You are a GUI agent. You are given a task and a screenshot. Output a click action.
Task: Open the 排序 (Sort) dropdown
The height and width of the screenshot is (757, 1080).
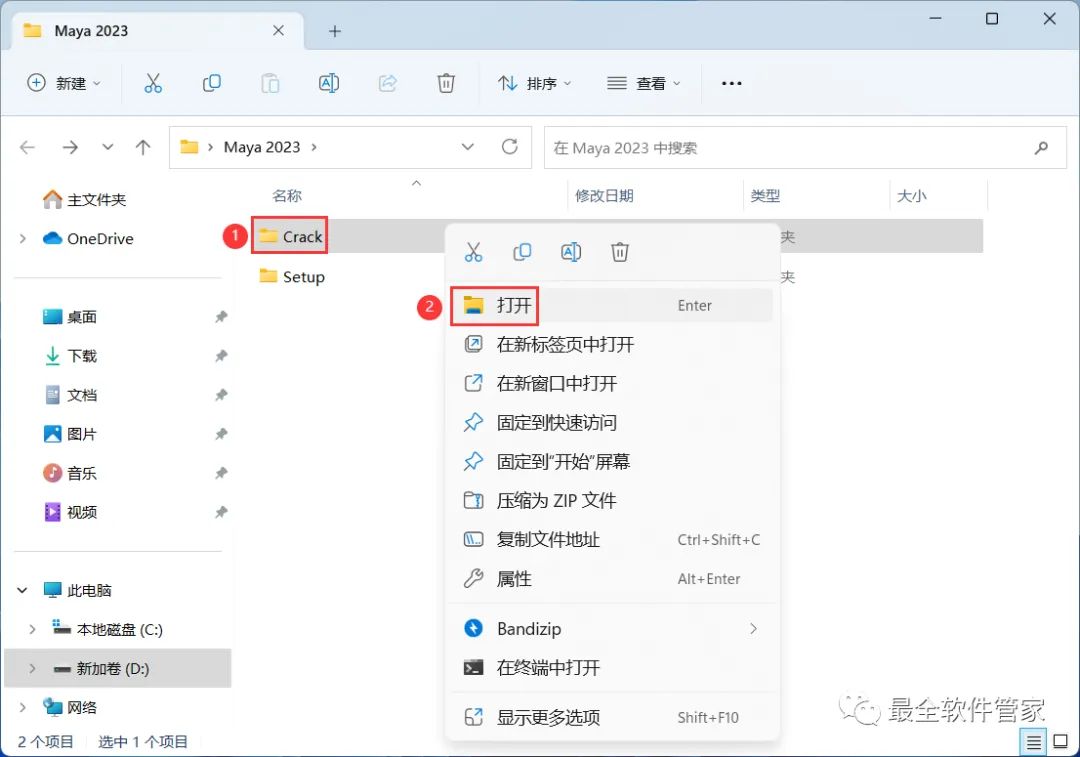tap(534, 83)
